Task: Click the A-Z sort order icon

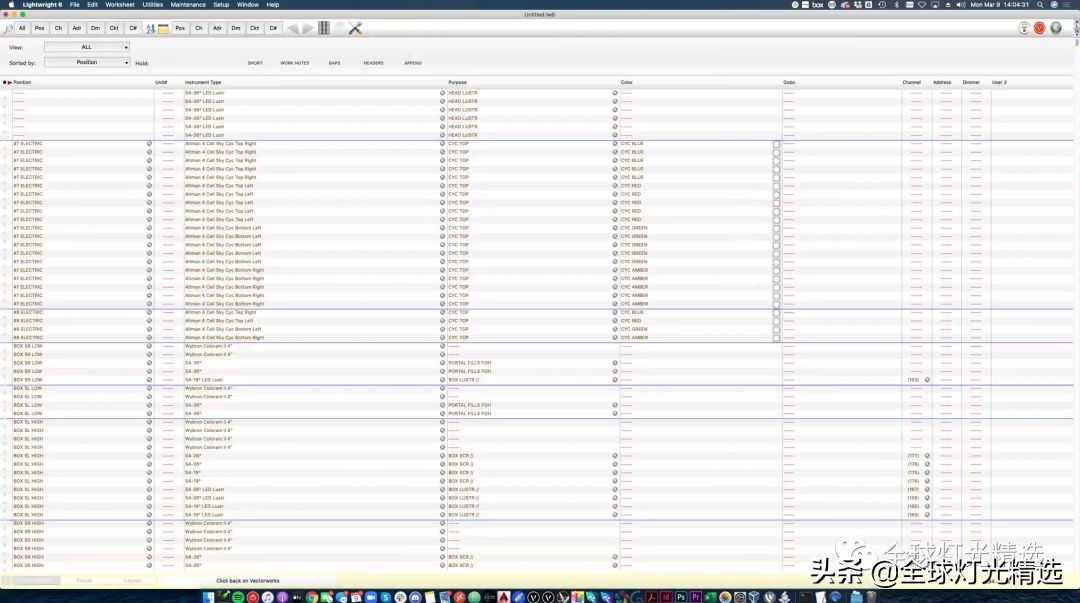Action: 150,28
